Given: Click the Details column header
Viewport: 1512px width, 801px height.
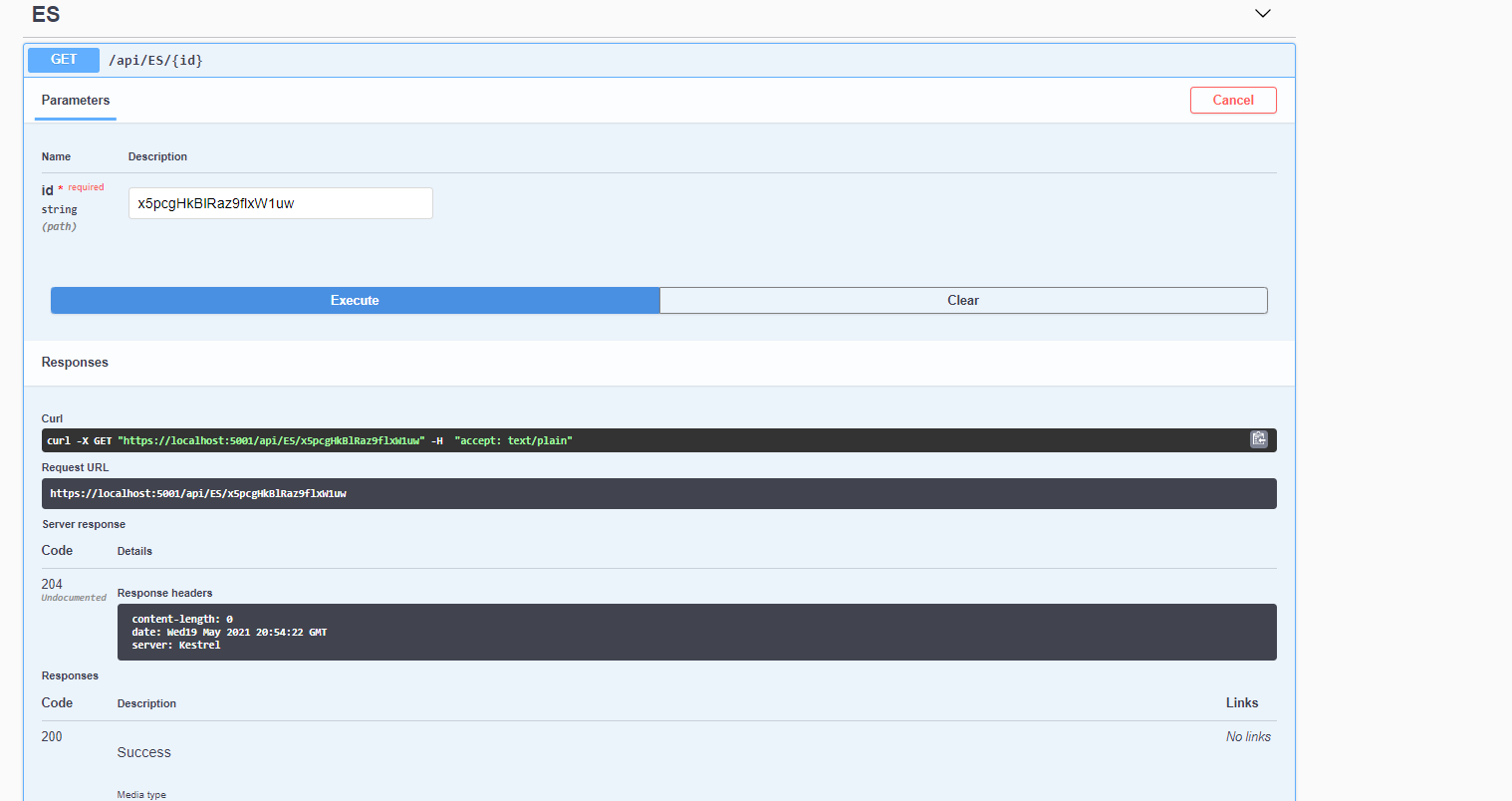Looking at the screenshot, I should [134, 552].
